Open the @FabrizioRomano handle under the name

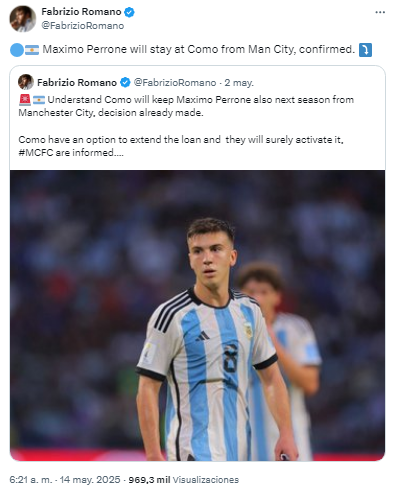click(x=82, y=26)
